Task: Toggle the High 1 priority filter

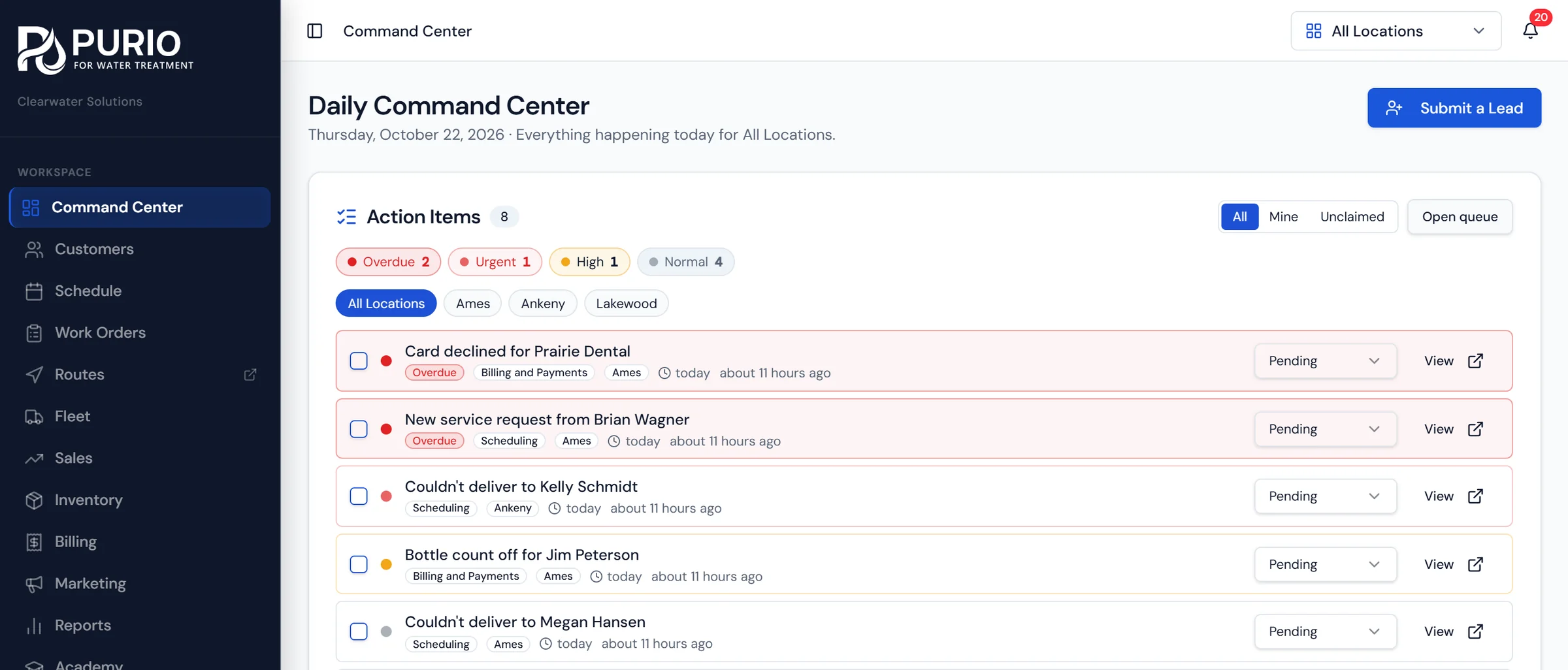Action: tap(589, 262)
